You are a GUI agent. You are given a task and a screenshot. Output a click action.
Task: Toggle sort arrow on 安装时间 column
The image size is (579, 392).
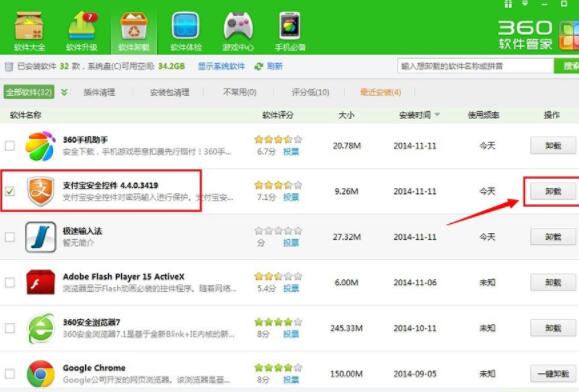[x=437, y=115]
